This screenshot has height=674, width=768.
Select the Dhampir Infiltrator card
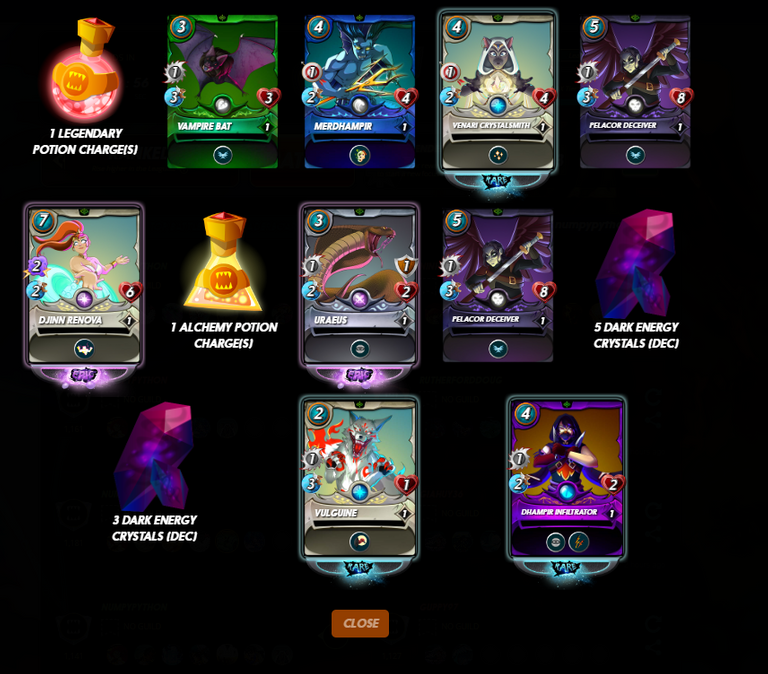pyautogui.click(x=566, y=486)
